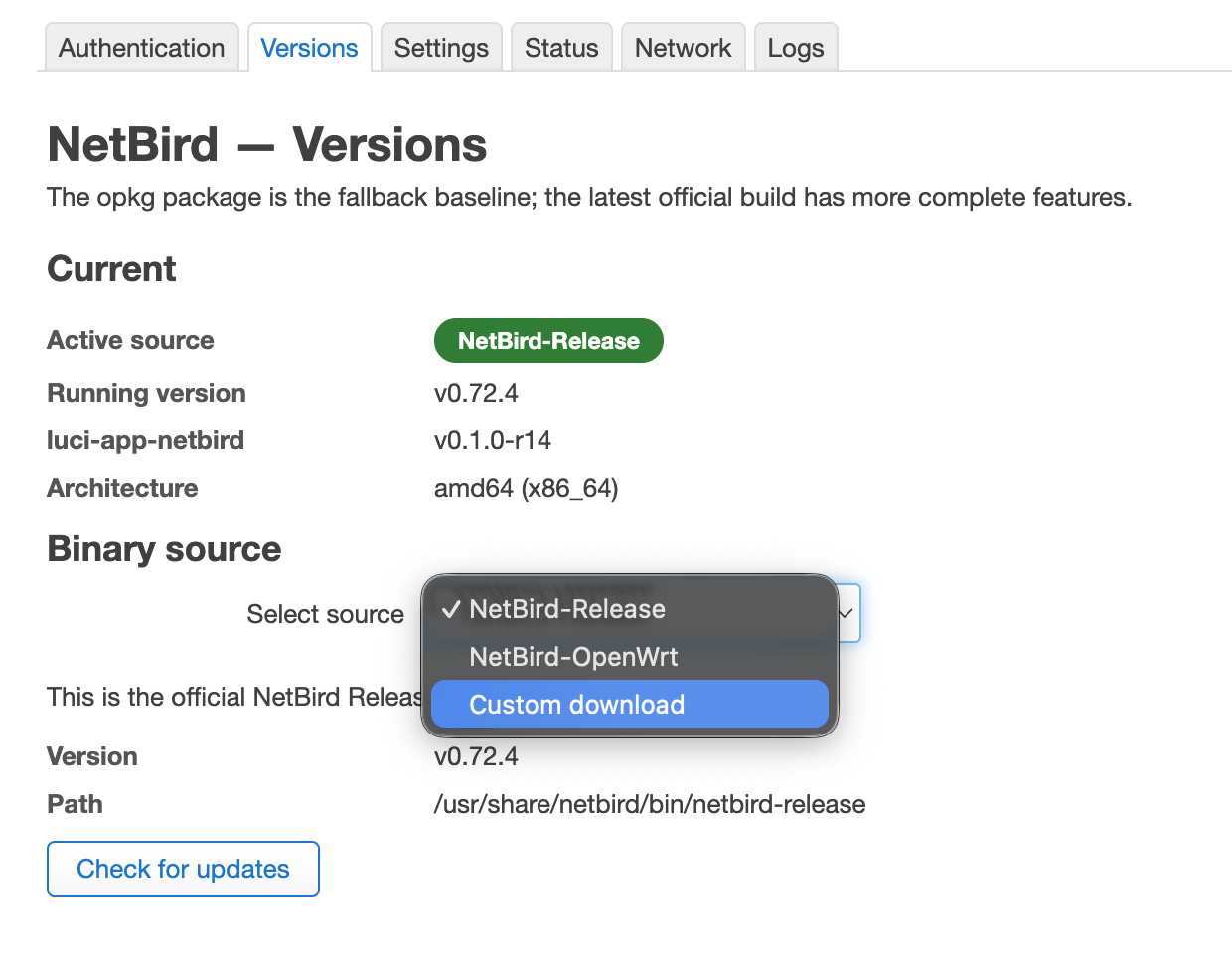Screen dimensions: 1232x978
Task: Click the Current section heading
Action: (111, 269)
